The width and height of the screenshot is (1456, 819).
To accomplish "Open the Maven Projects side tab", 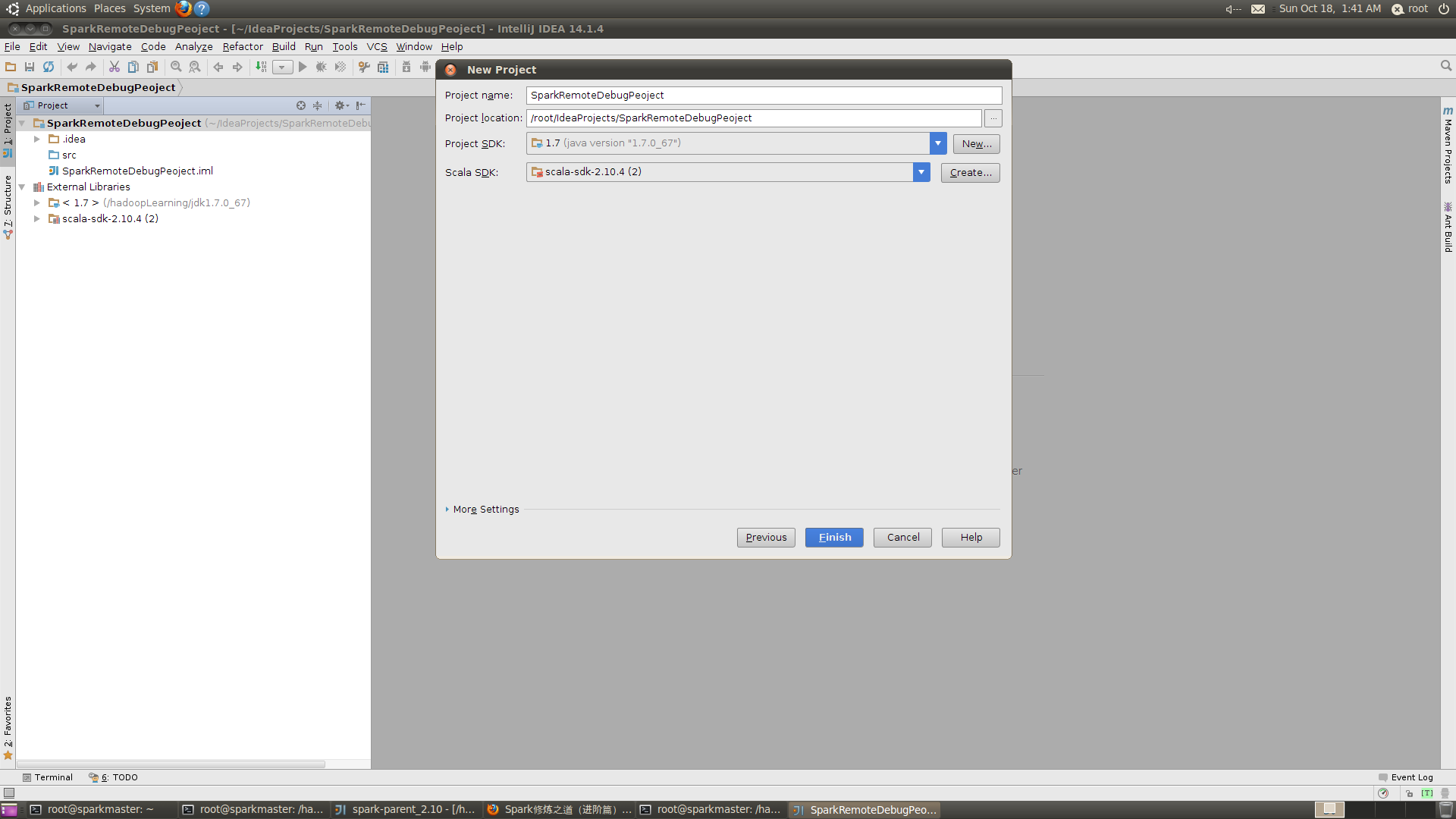I will click(x=1448, y=145).
